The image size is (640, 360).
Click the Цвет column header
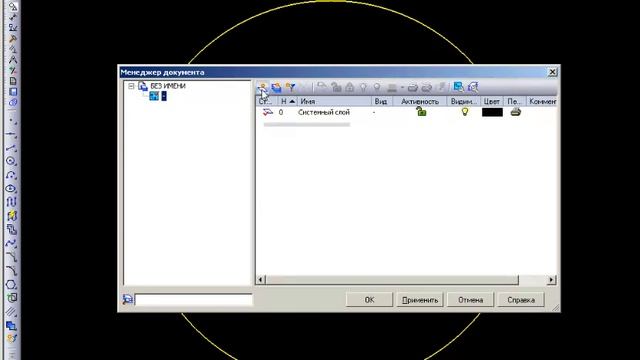point(492,101)
